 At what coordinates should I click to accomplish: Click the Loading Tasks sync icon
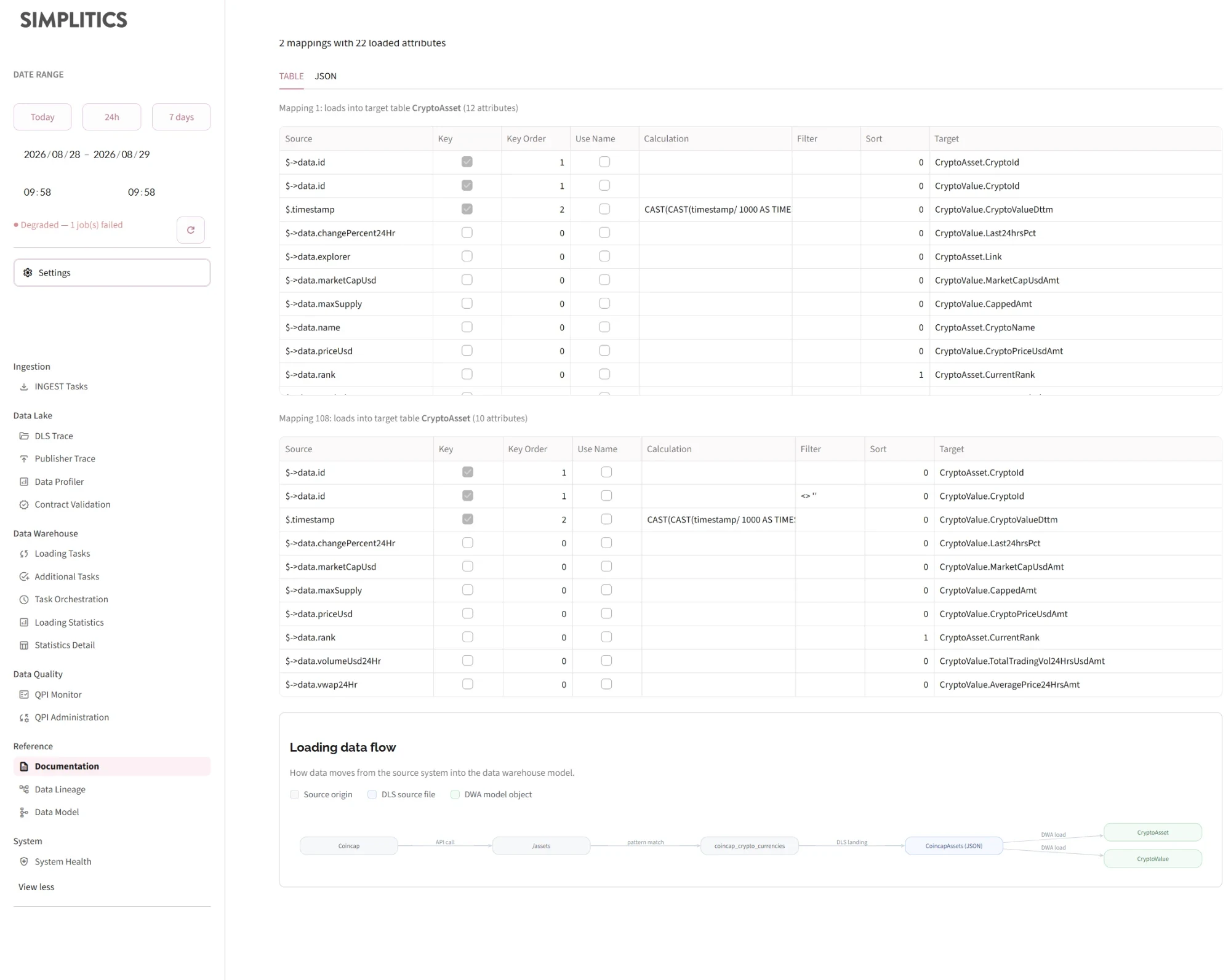click(24, 554)
